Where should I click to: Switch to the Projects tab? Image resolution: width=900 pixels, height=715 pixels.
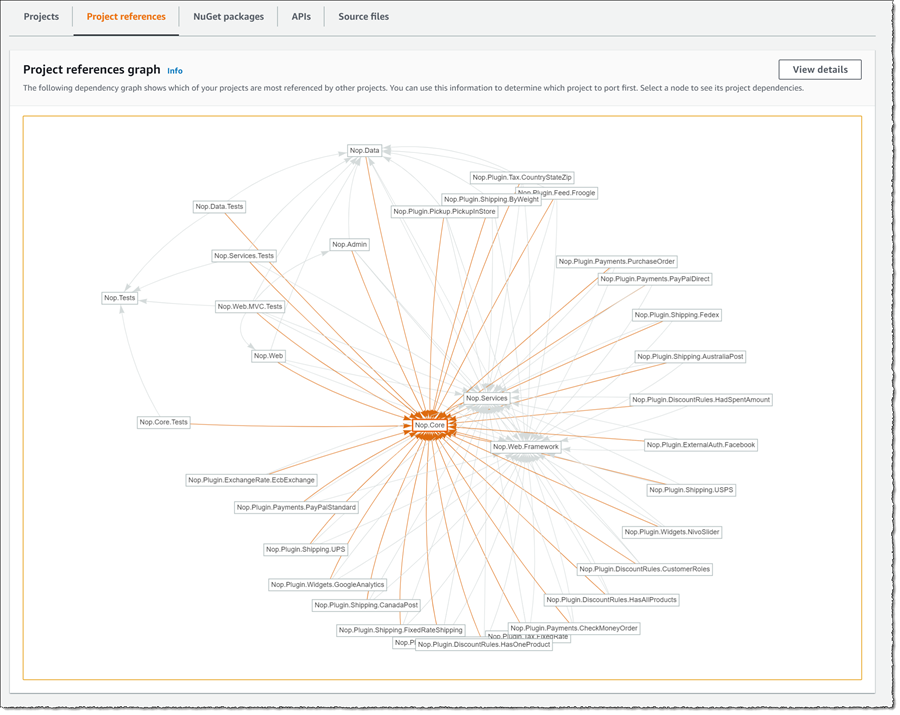click(40, 16)
